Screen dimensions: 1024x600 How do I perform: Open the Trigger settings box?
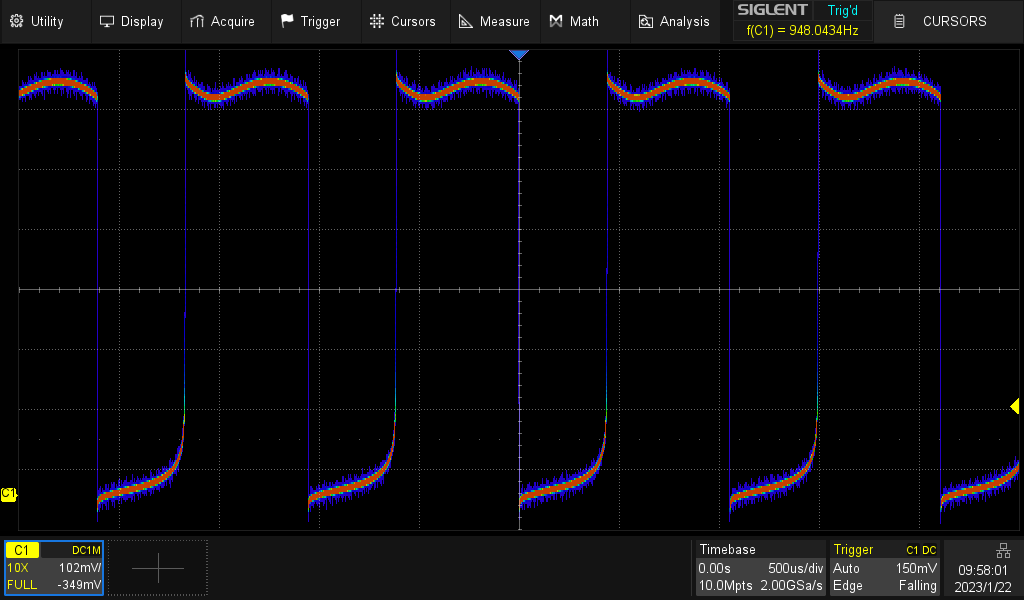click(885, 567)
